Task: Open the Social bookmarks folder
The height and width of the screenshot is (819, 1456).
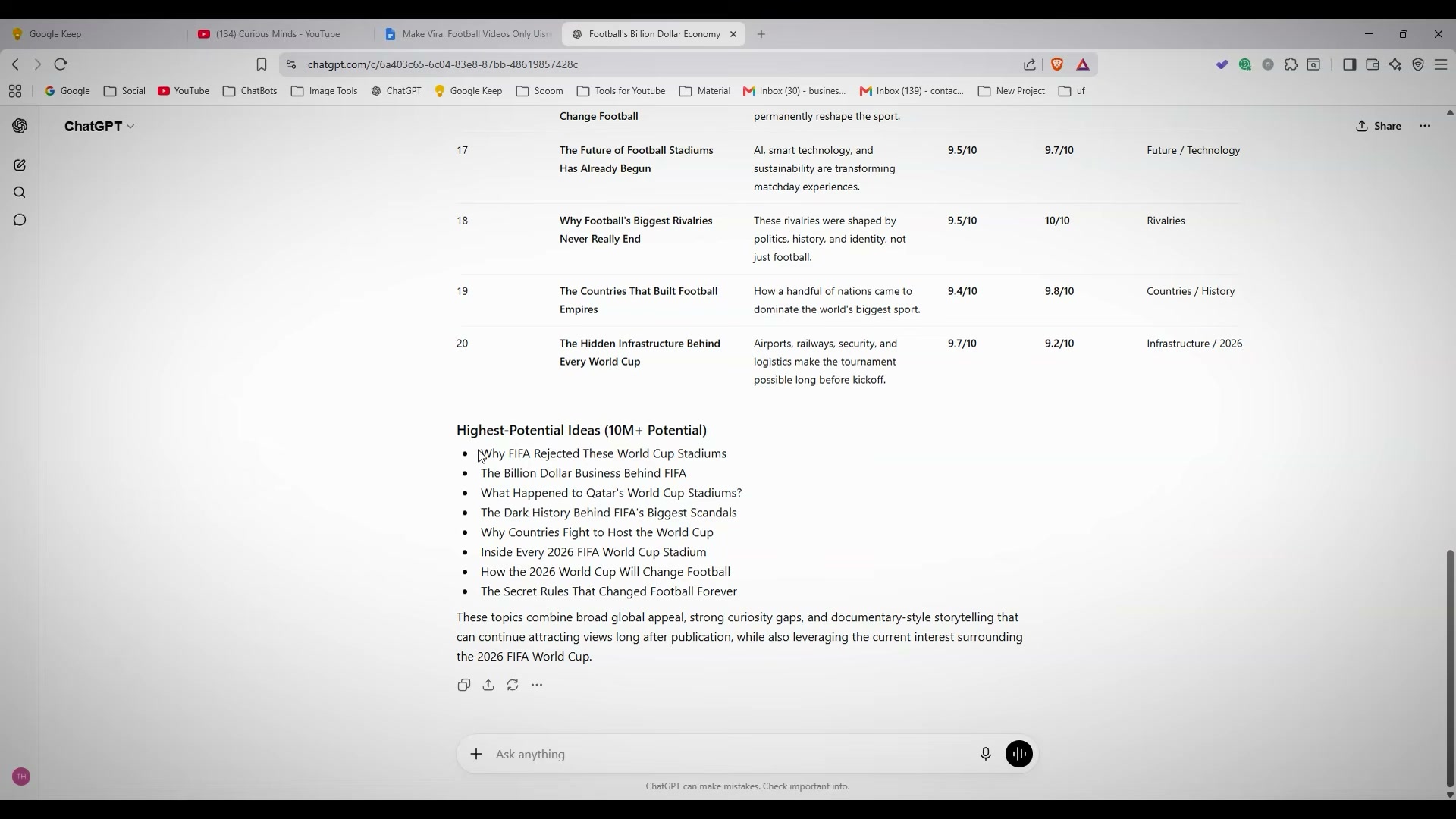Action: point(124,91)
